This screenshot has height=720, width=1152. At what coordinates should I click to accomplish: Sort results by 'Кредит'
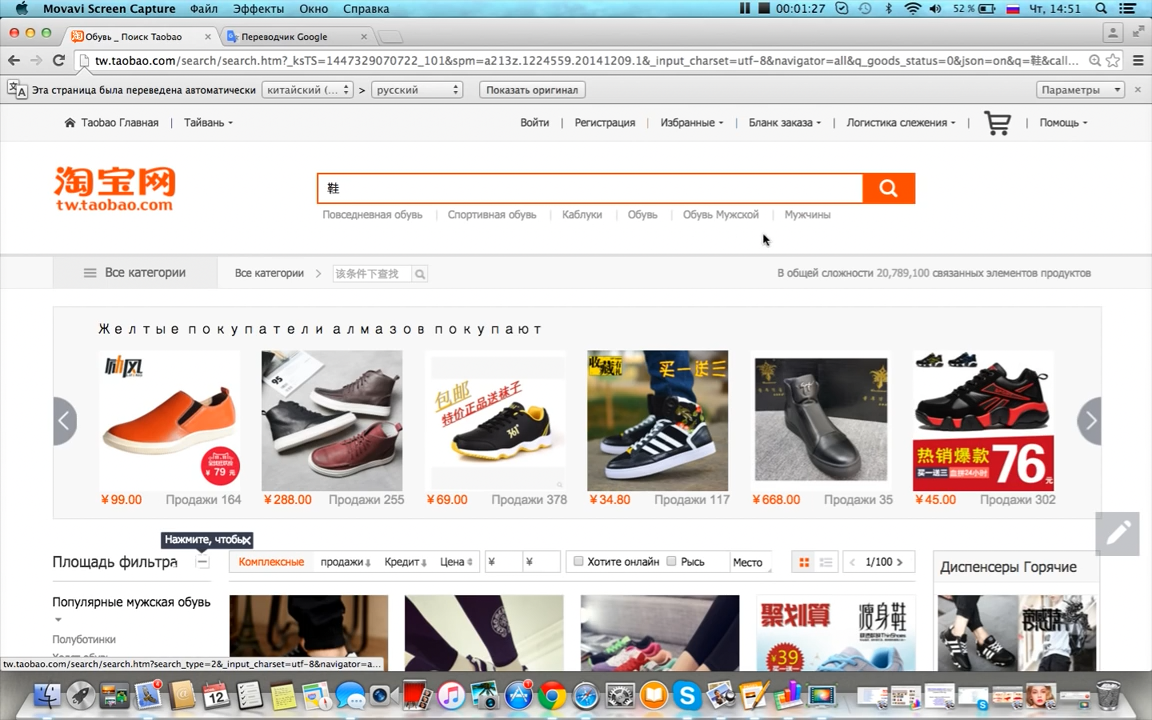406,562
